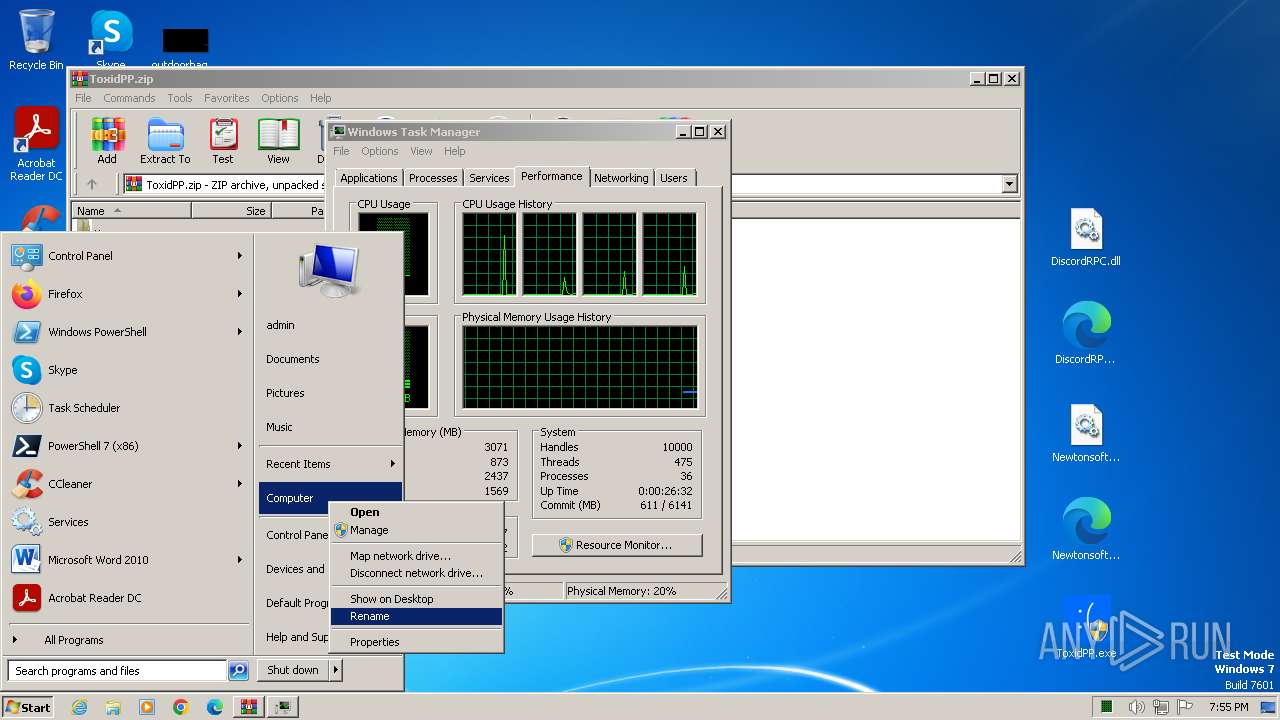Image resolution: width=1280 pixels, height=720 pixels.
Task: Expand CCleaner jump list arrow
Action: pos(240,484)
